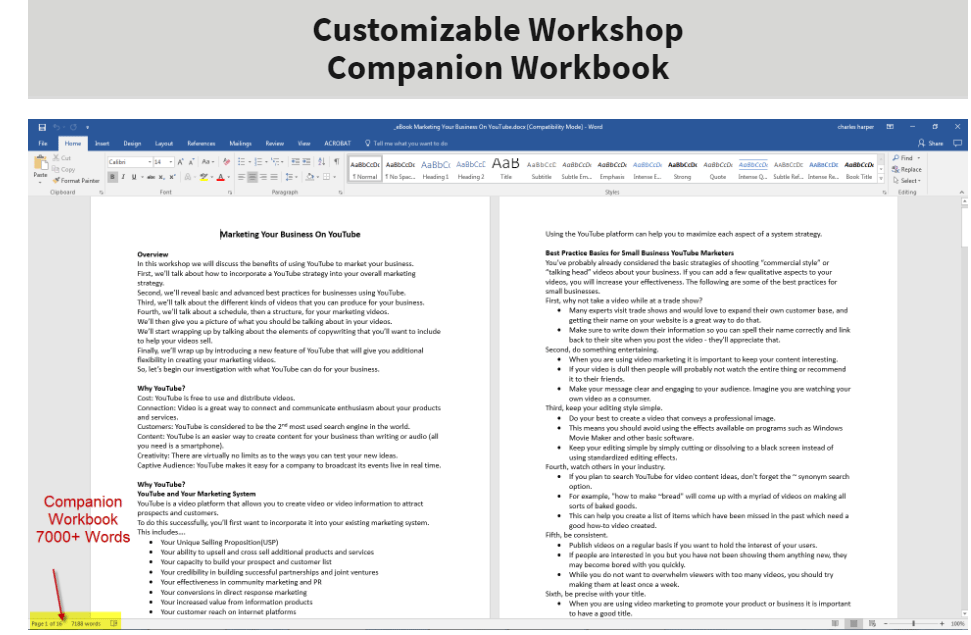Click the zoom slider in the status bar

click(913, 623)
